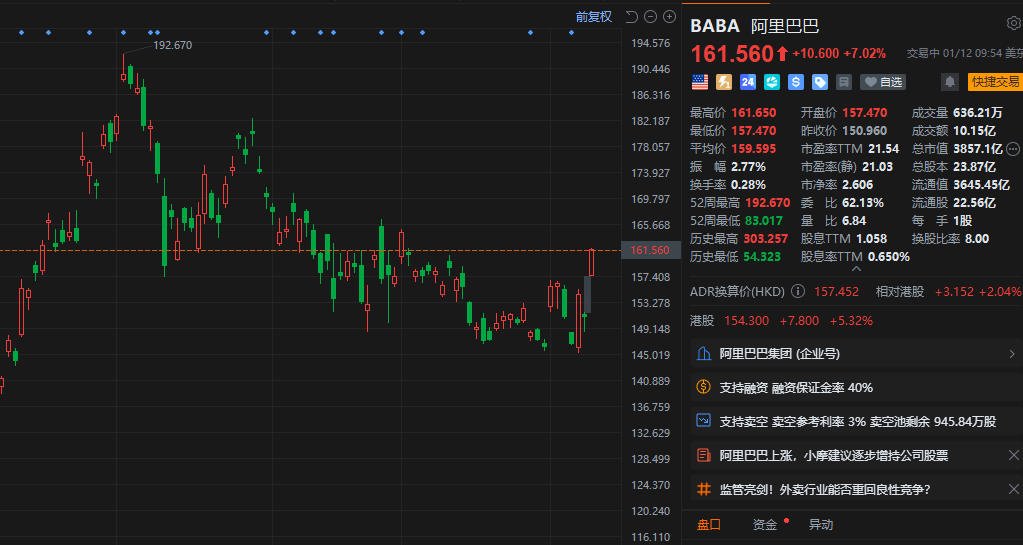Image resolution: width=1023 pixels, height=545 pixels.
Task: Switch to the 资金 tab
Action: tap(765, 525)
